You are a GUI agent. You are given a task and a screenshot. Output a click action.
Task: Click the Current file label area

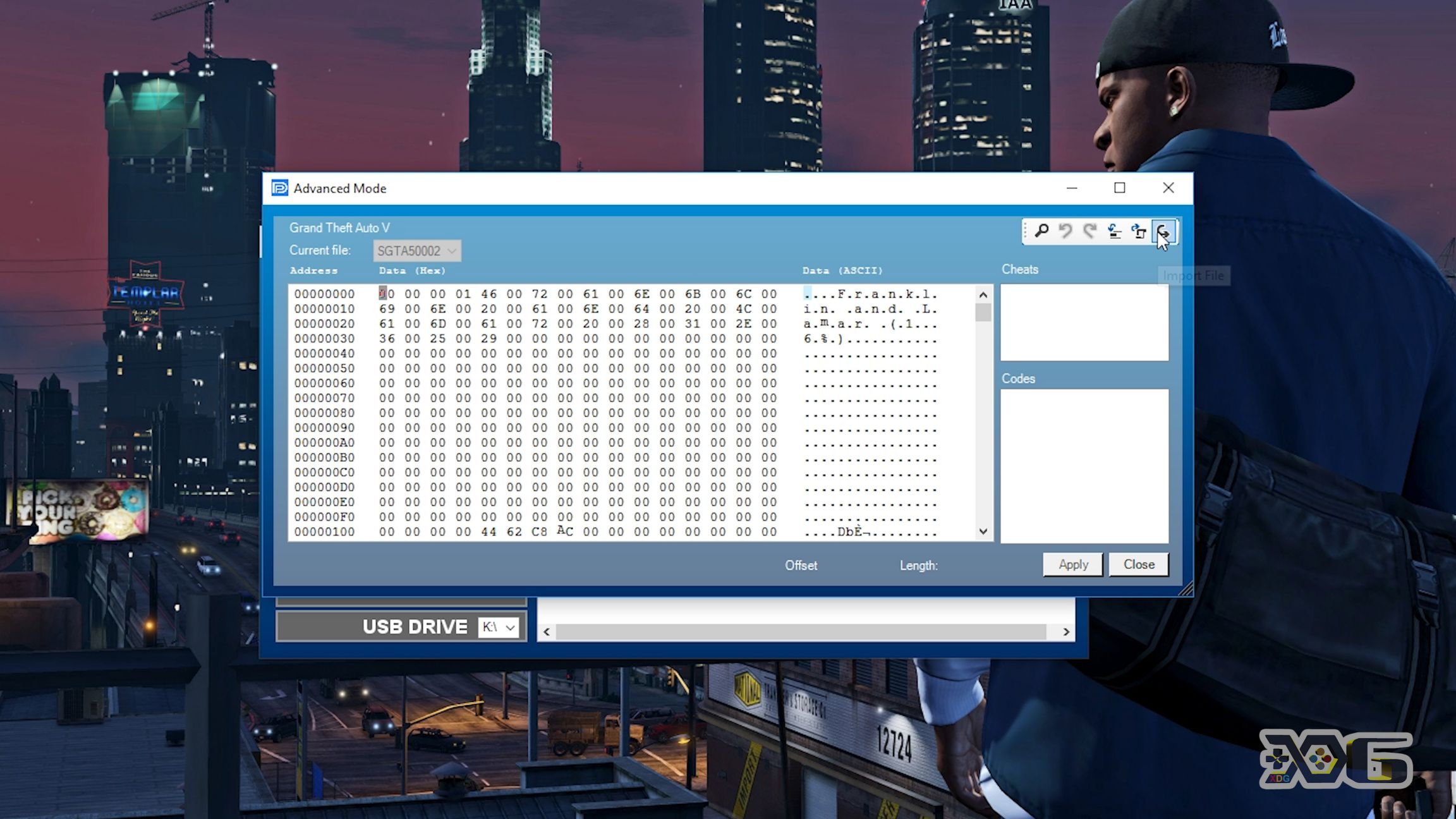[x=318, y=250]
